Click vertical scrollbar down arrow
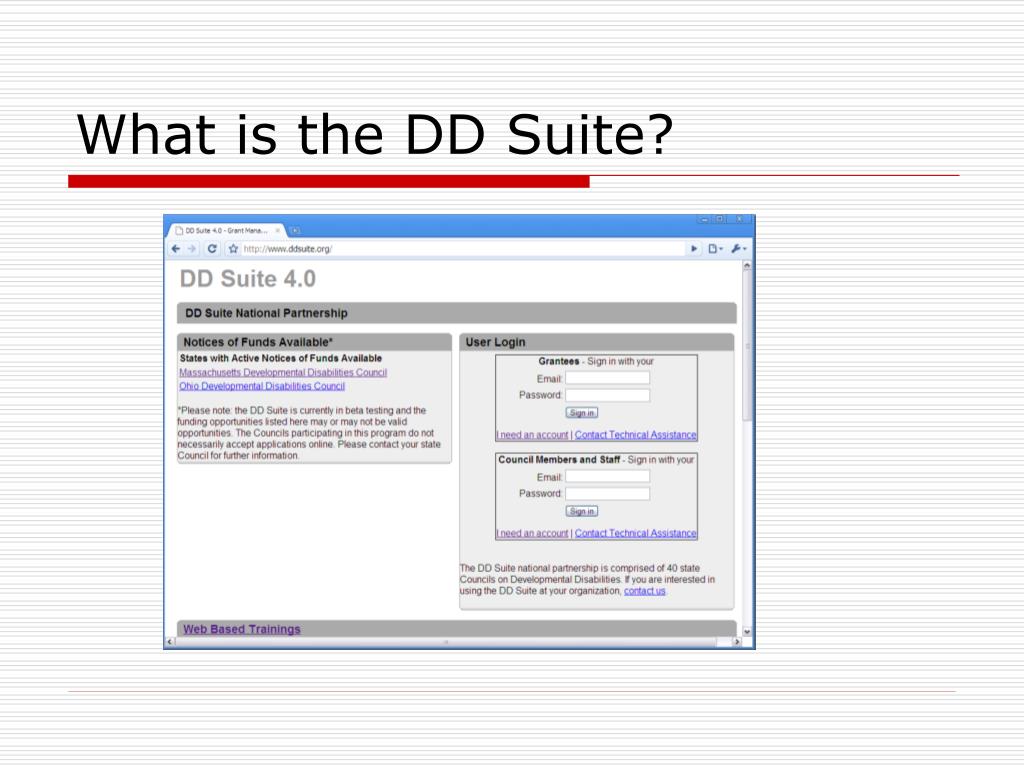The height and width of the screenshot is (768, 1024). click(x=747, y=632)
